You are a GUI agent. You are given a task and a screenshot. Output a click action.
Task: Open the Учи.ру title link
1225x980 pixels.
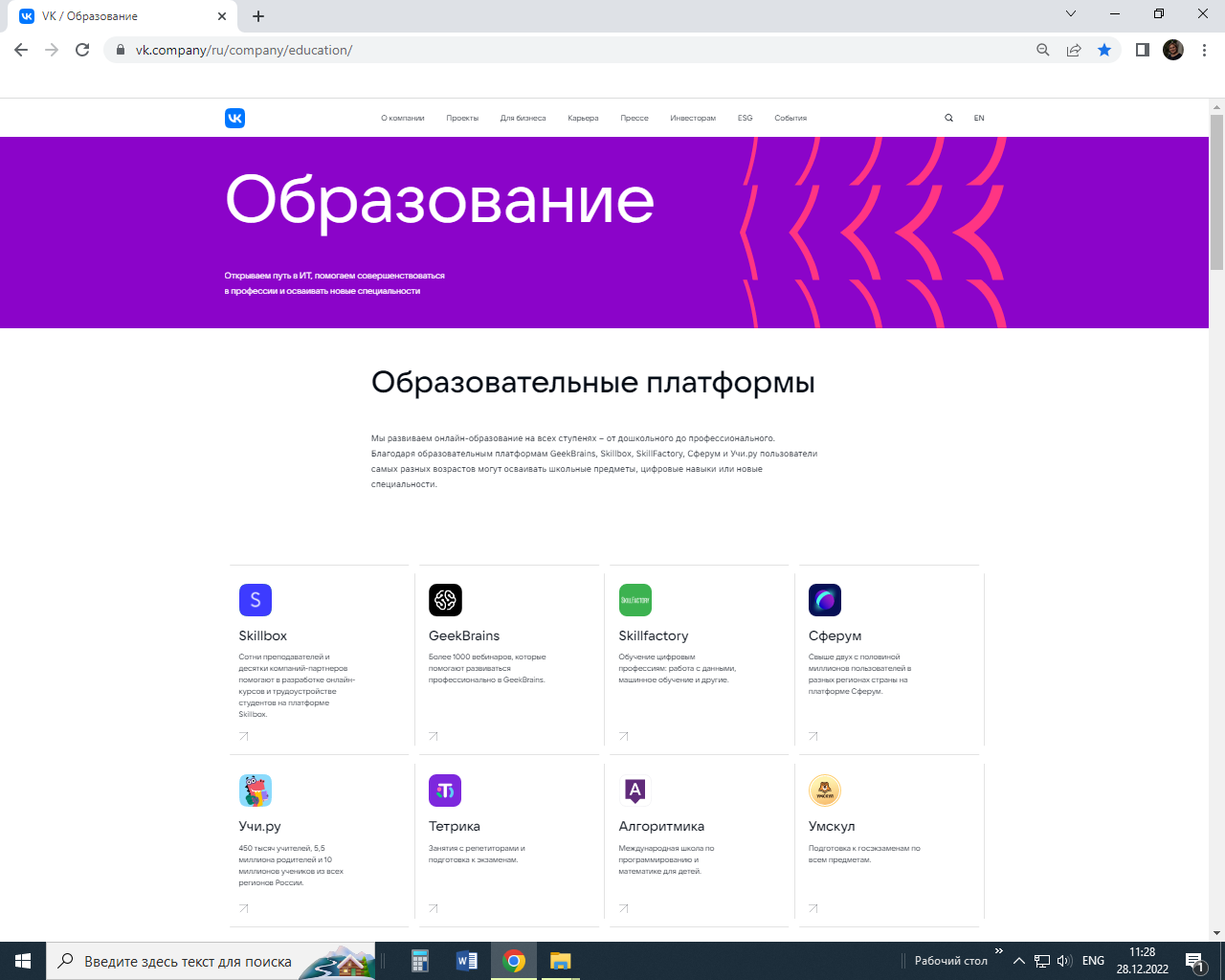pos(260,826)
